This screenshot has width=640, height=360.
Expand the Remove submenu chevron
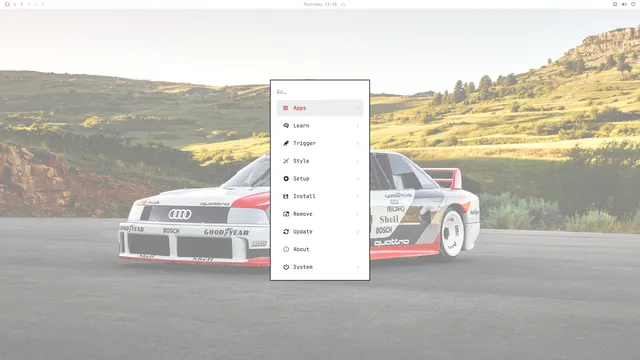(x=358, y=214)
